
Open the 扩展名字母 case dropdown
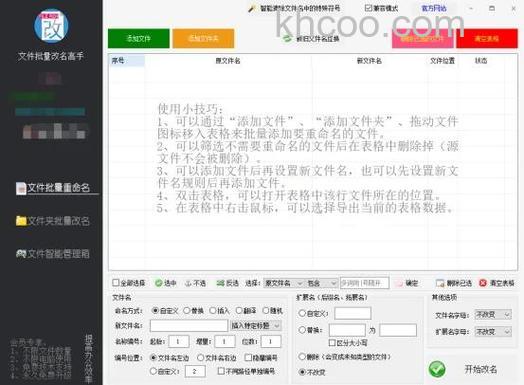[493, 332]
